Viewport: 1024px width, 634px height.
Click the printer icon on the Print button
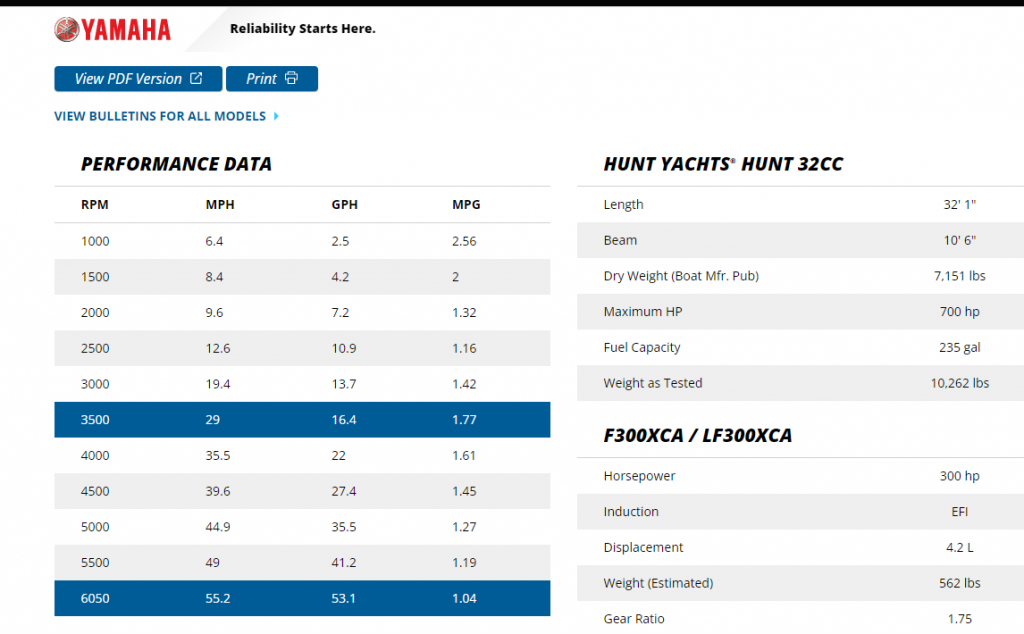point(291,79)
